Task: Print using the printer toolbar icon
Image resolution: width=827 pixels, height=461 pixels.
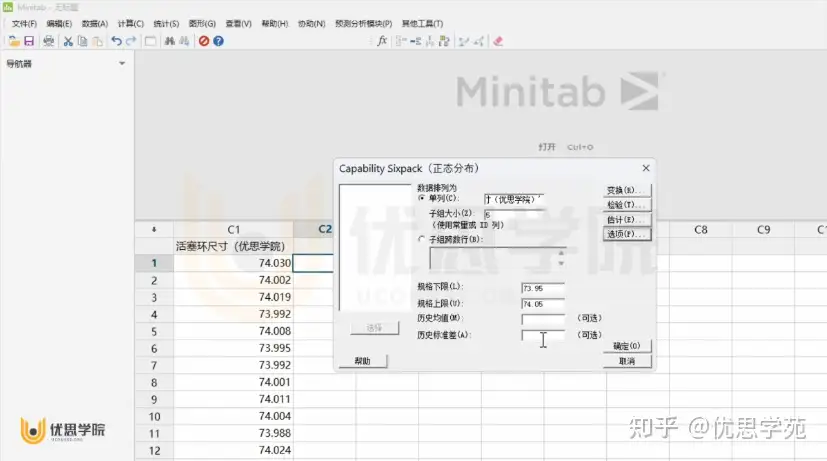Action: click(49, 41)
